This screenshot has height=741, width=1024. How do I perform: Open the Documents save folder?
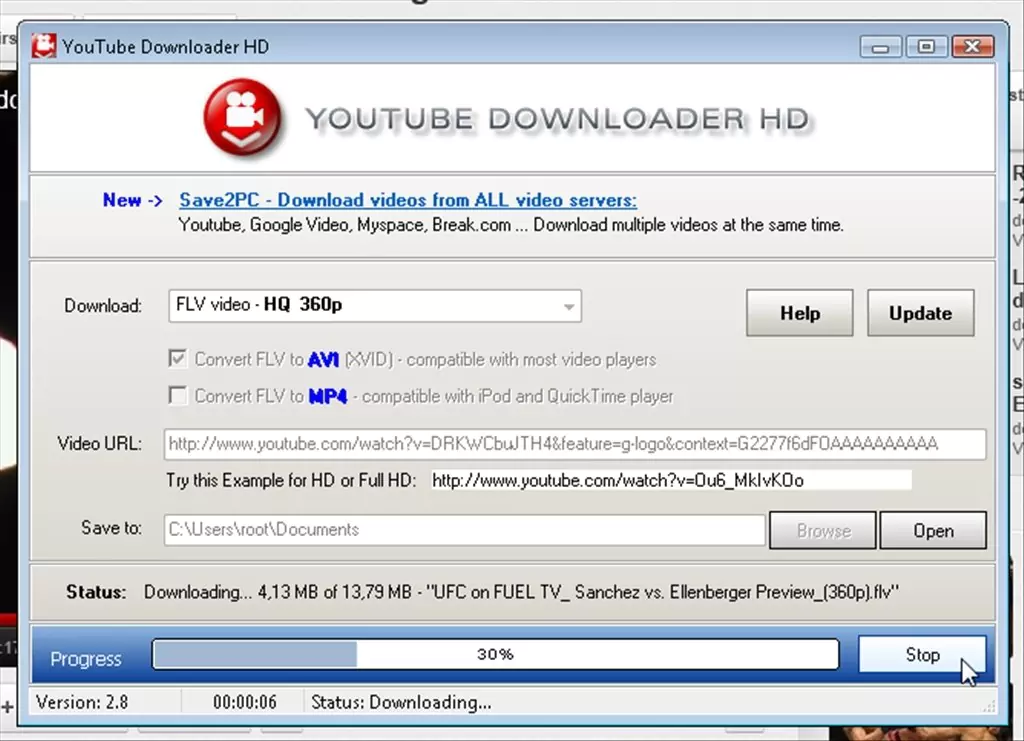pyautogui.click(x=932, y=530)
